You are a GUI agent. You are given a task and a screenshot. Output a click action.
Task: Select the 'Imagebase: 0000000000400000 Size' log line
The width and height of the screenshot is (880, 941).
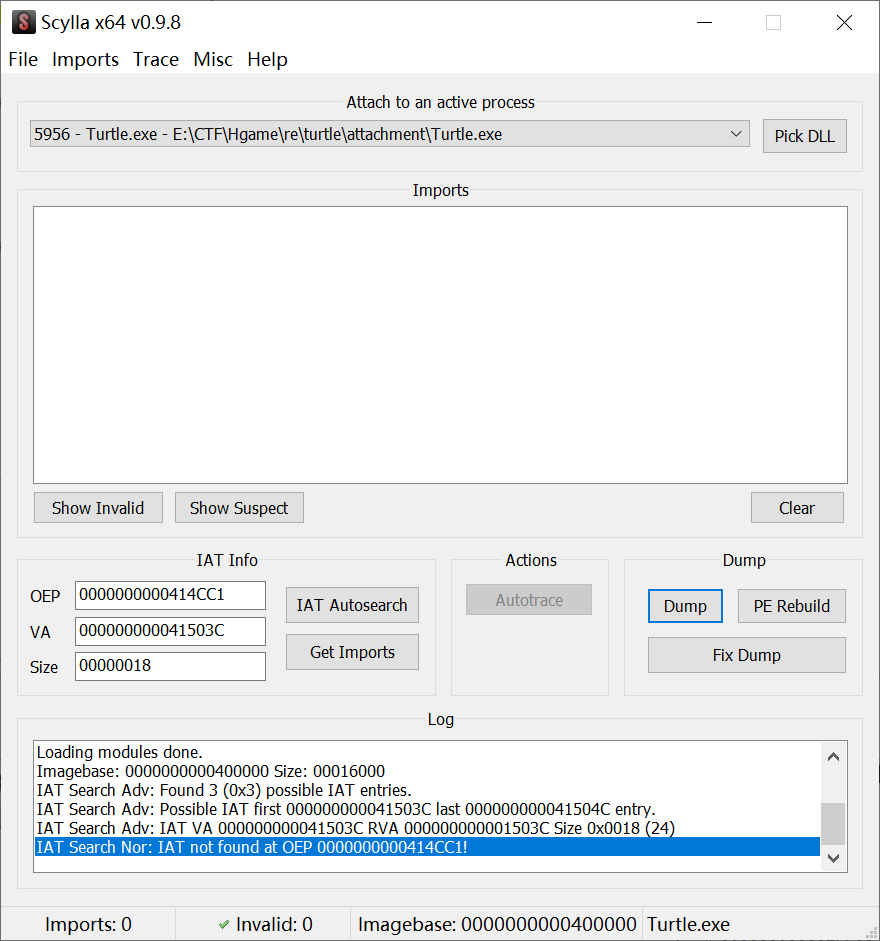coord(427,771)
